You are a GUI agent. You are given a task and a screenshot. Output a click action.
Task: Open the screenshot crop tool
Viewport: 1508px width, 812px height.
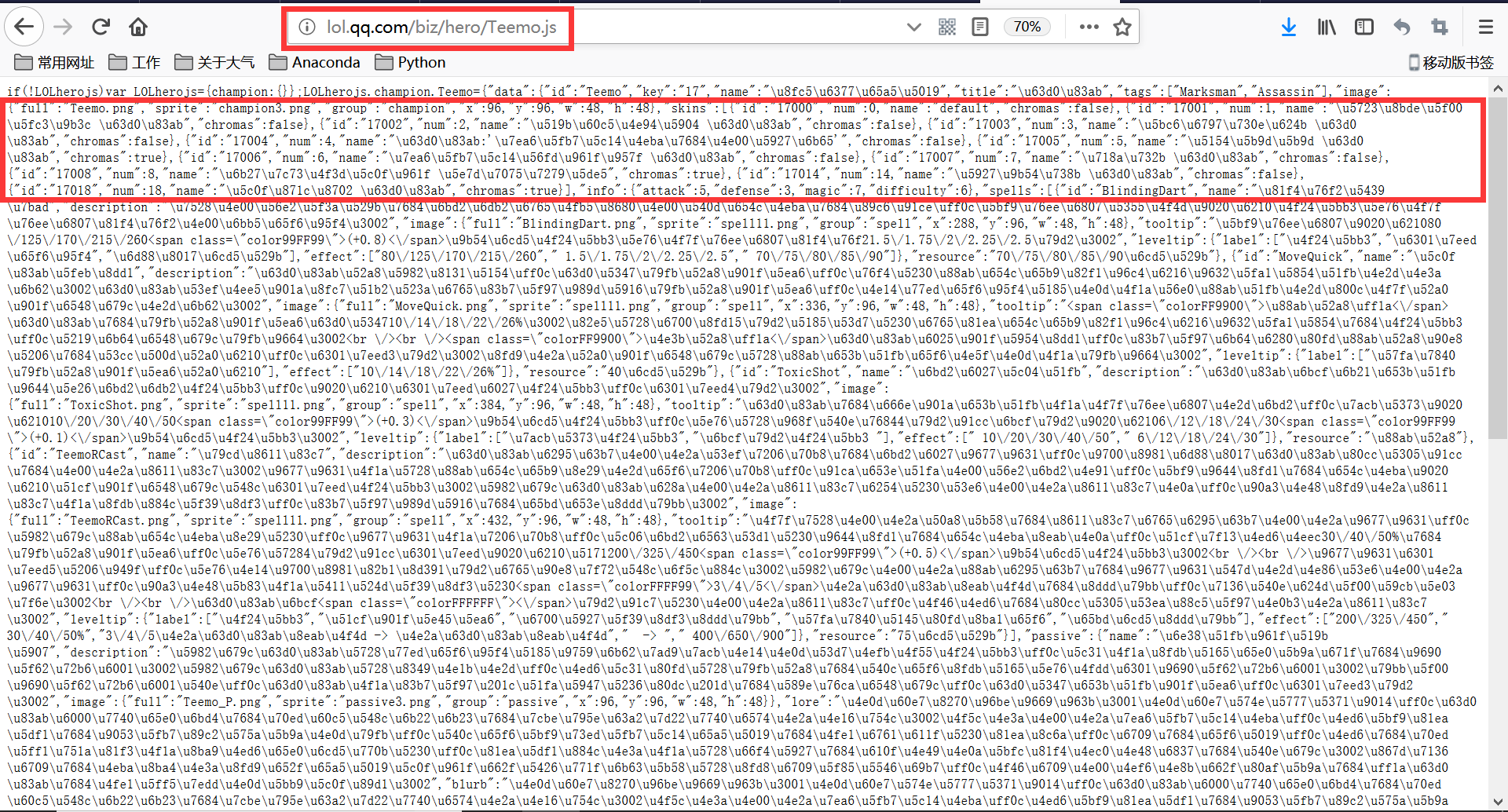point(1440,27)
